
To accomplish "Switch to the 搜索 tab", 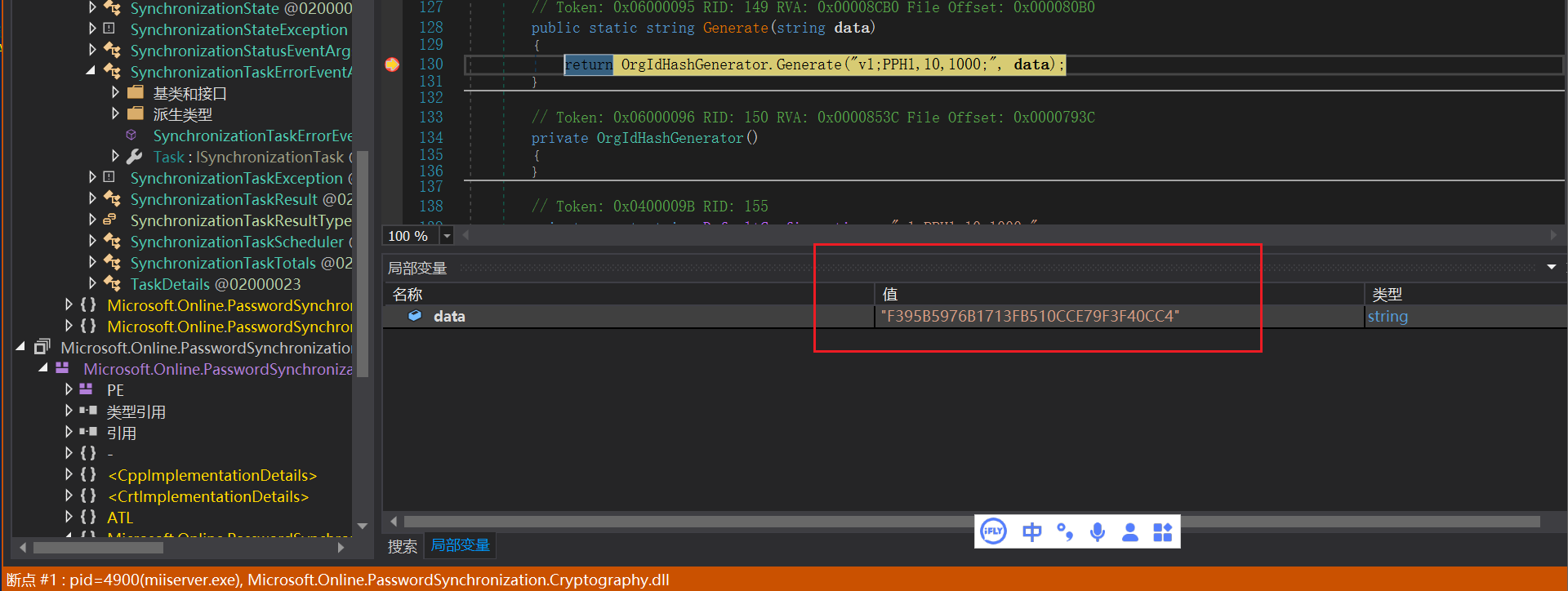I will (402, 546).
